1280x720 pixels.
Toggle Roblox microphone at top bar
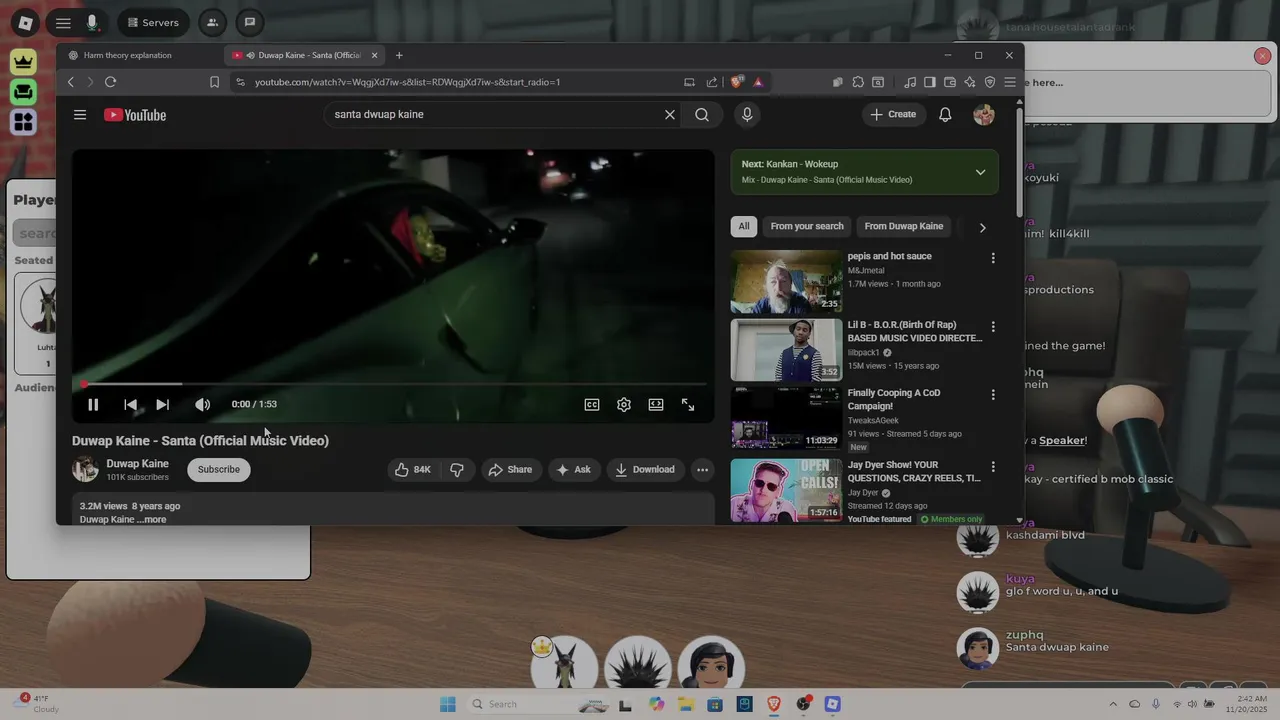coord(92,22)
